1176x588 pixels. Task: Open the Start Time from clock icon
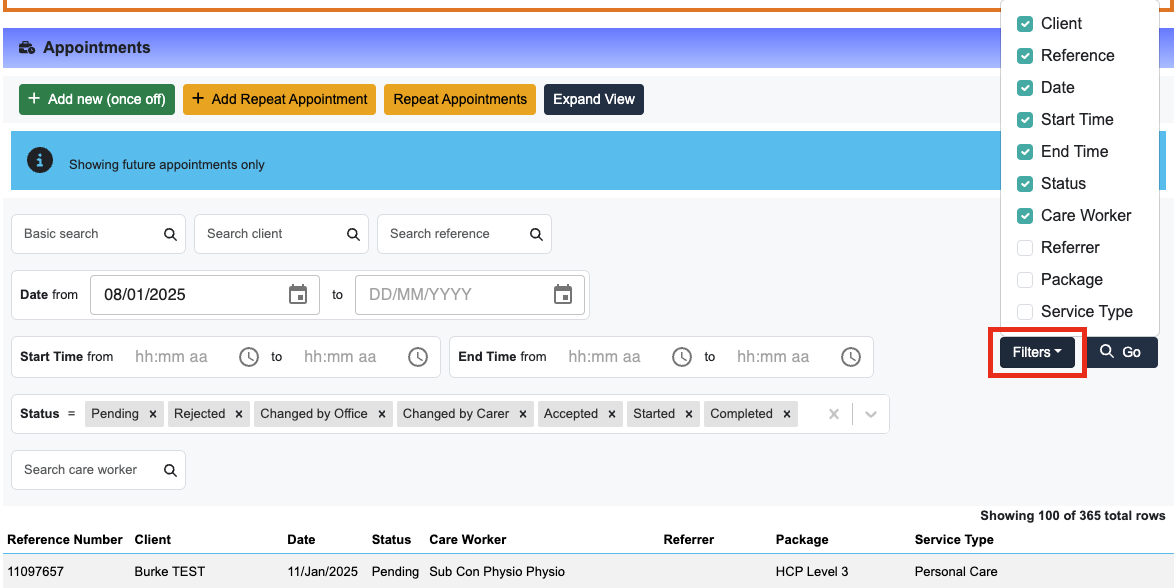[x=249, y=357]
